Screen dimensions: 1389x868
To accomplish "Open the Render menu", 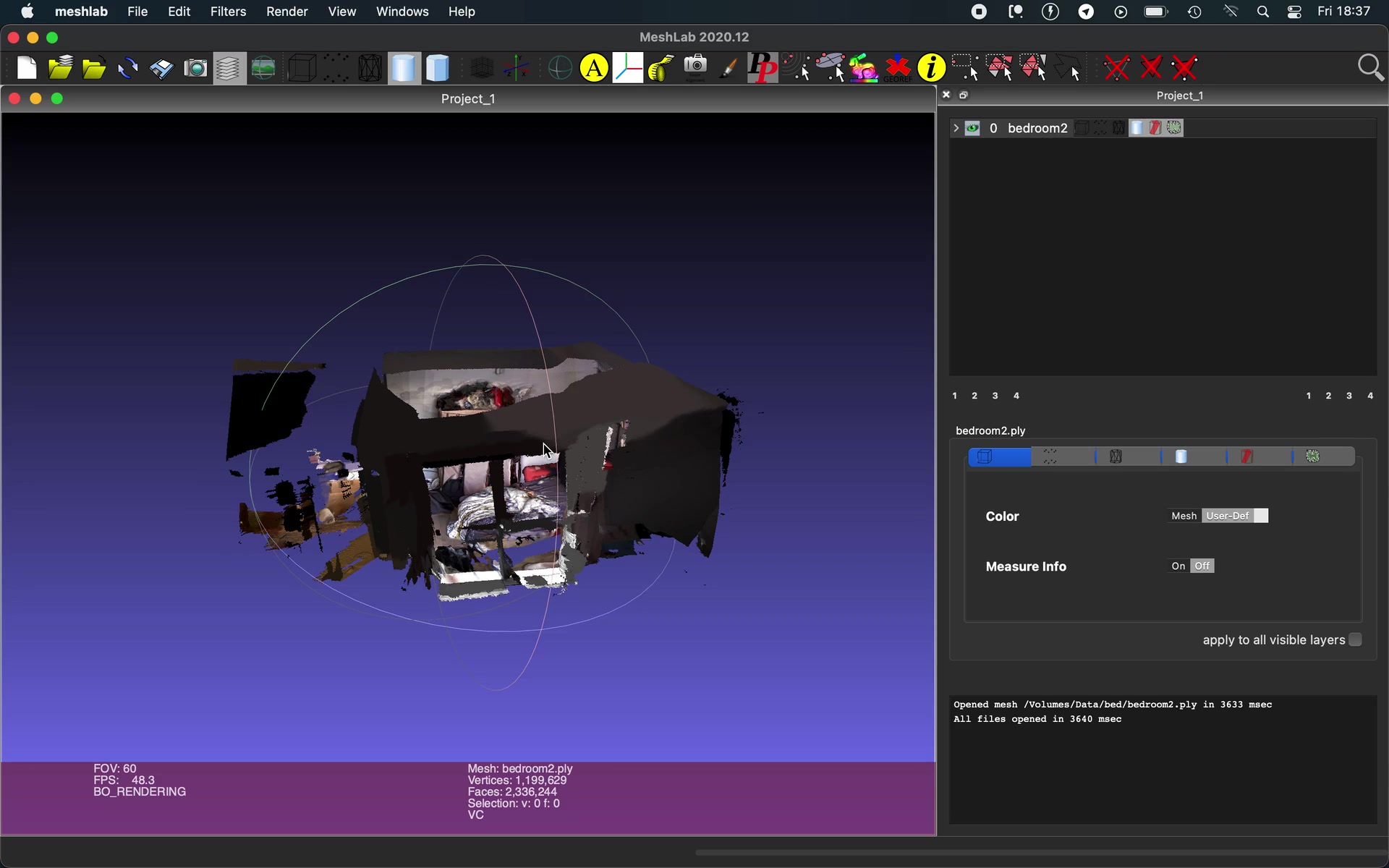I will pos(286,12).
